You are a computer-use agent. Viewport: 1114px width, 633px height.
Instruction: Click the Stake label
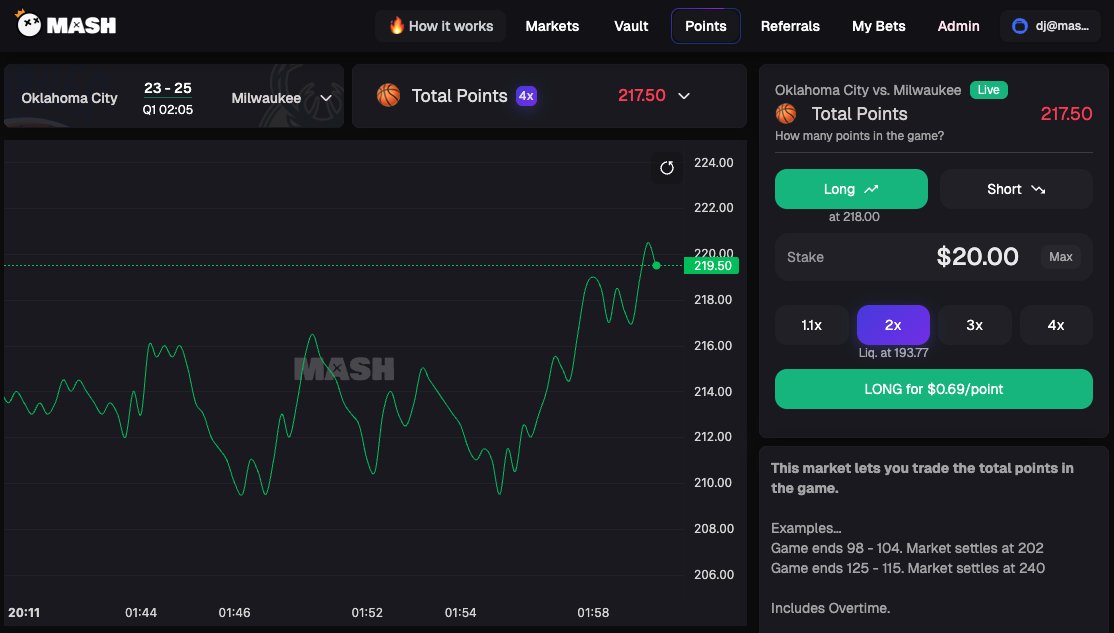[805, 257]
